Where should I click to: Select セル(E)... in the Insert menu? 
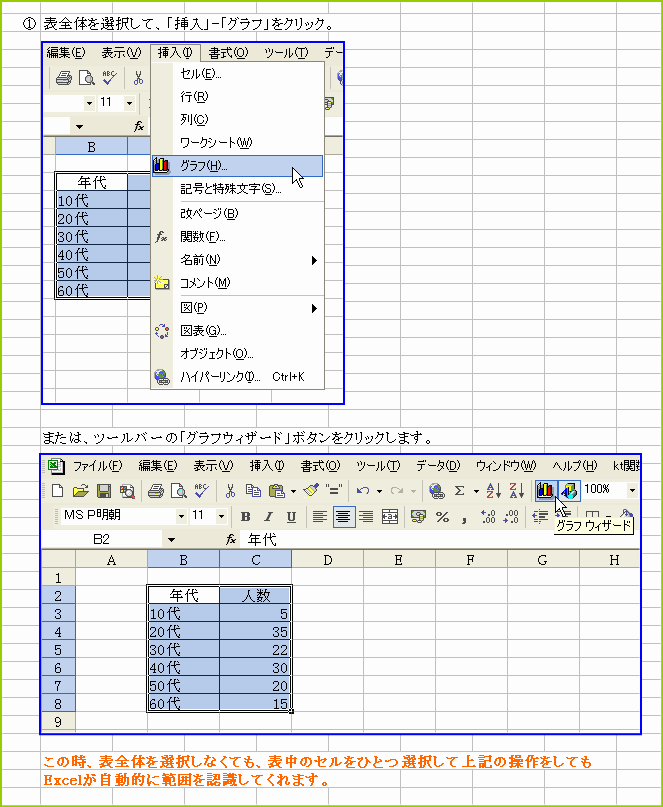237,74
